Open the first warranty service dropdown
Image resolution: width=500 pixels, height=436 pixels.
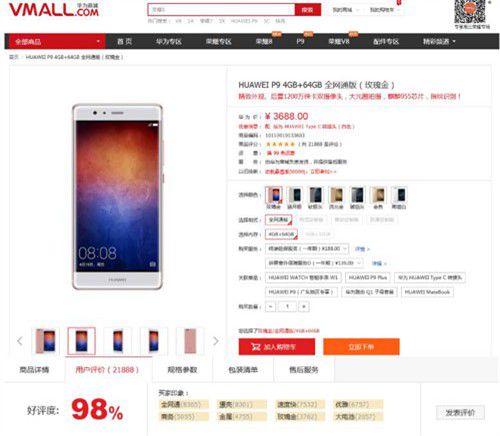[307, 249]
